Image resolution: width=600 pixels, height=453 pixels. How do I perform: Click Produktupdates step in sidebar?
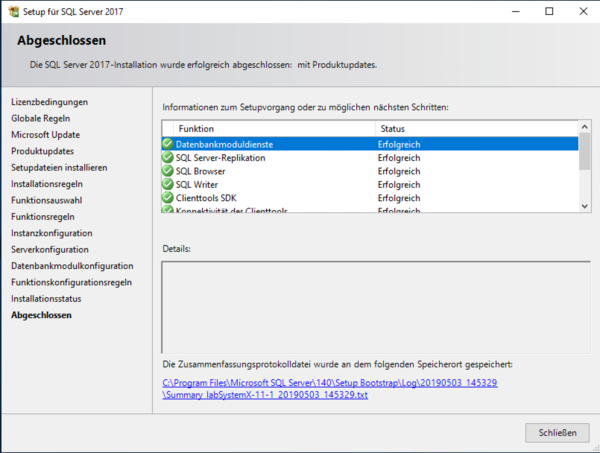click(42, 151)
